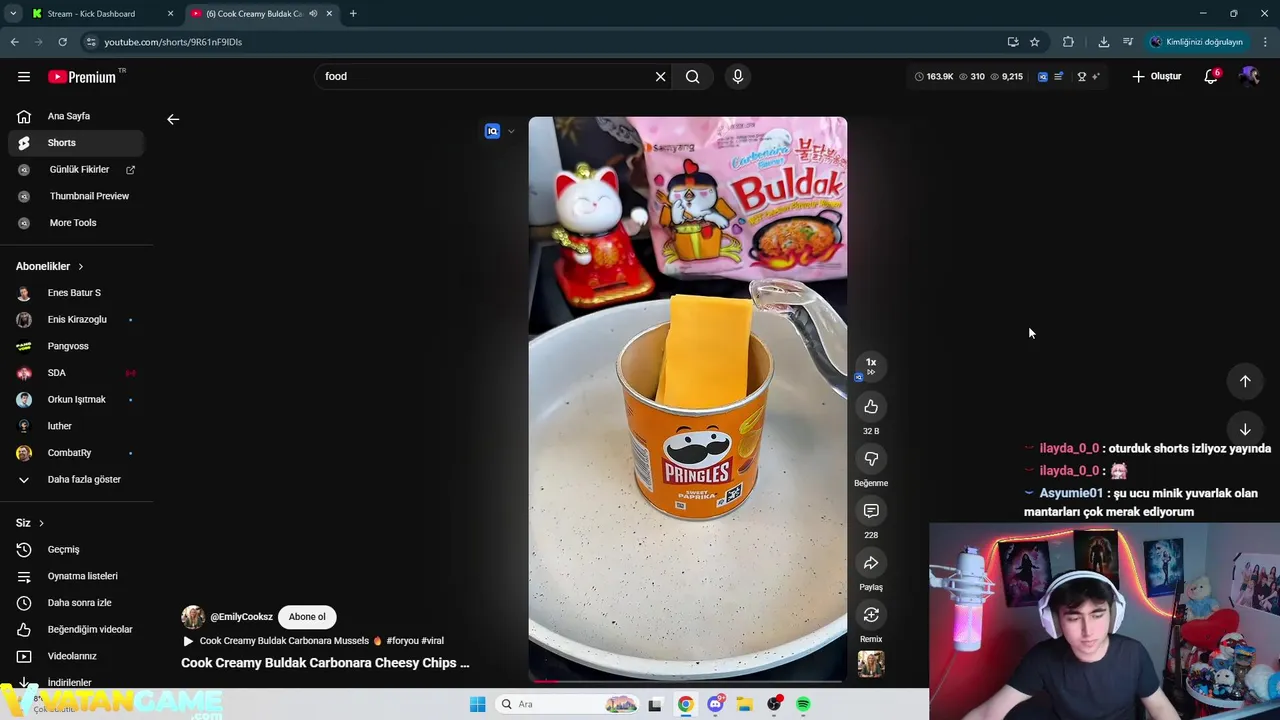Open Daha sonra izle
Screen dimensions: 1280x720
(x=76, y=603)
